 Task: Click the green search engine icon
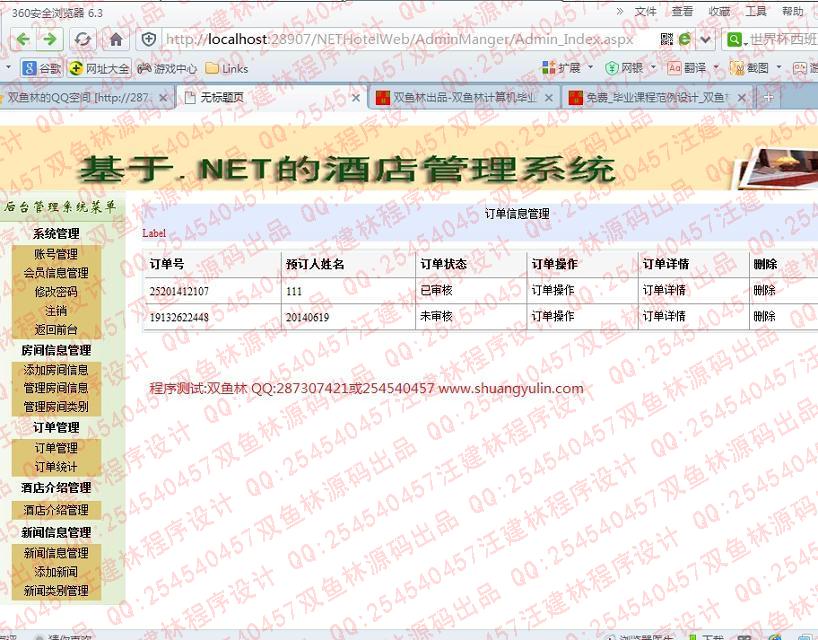point(734,40)
